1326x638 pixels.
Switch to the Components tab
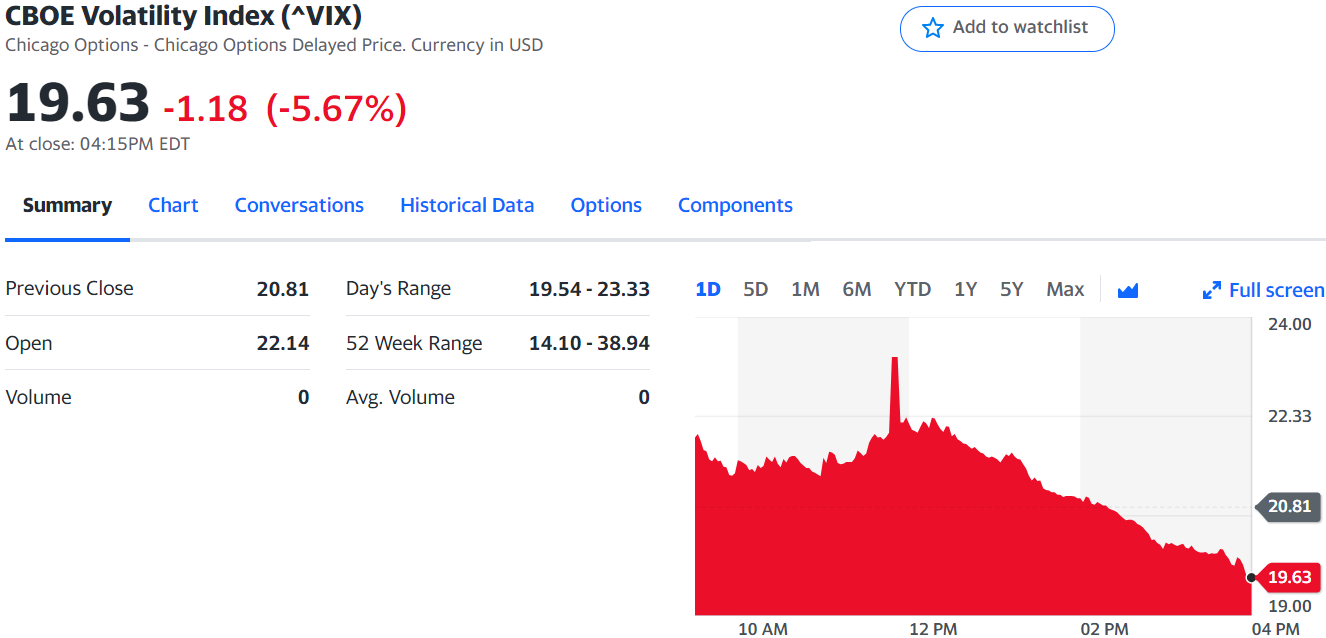[x=735, y=205]
